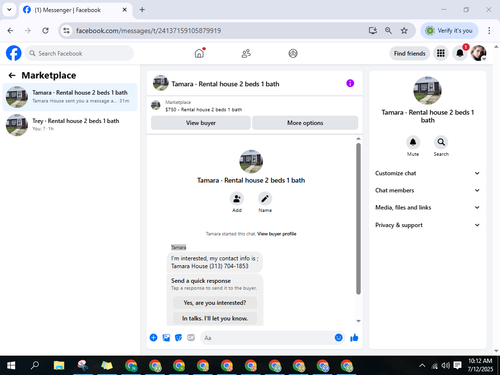Open the browser zoom magnifier icon

388,31
